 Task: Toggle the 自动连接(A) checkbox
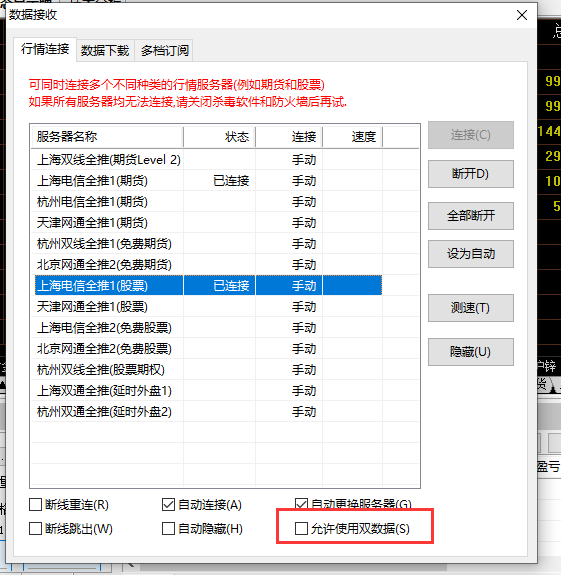click(168, 505)
